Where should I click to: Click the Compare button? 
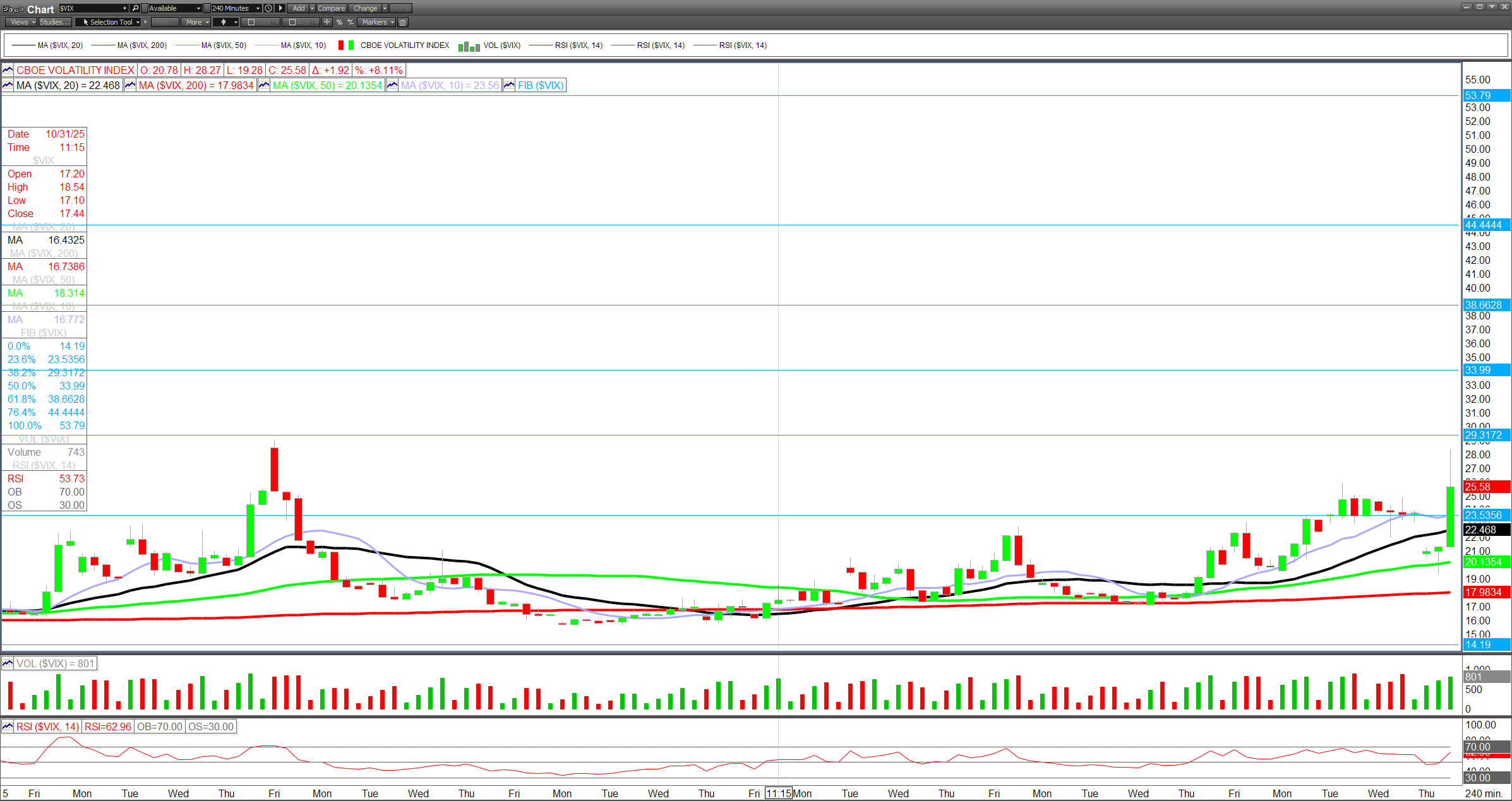[x=331, y=8]
